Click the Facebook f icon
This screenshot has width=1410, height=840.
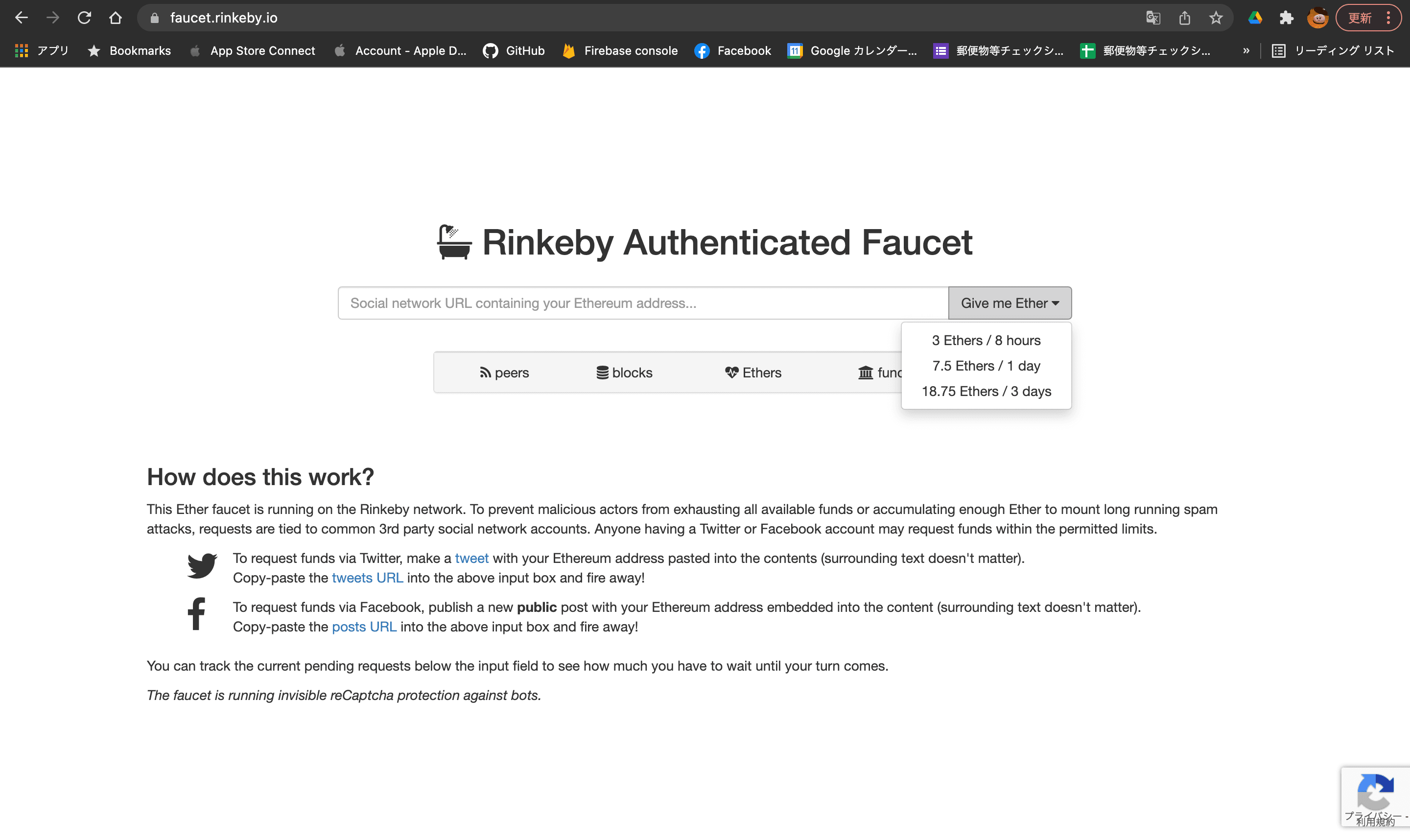click(196, 613)
